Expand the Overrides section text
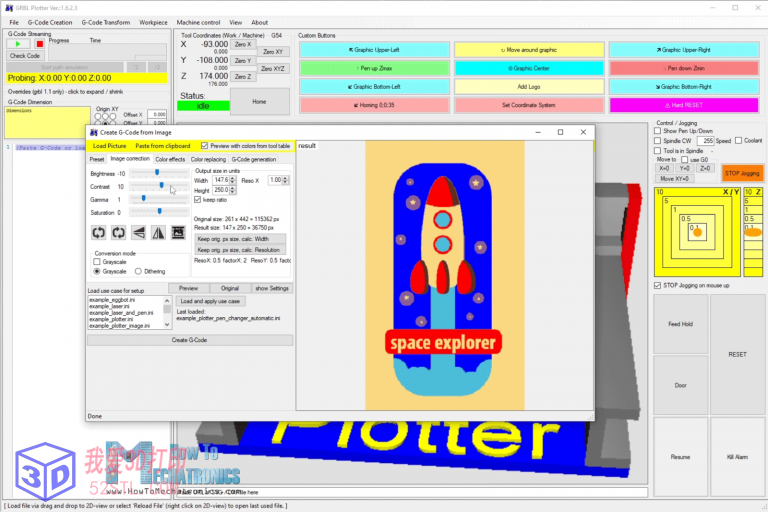Screen dimensions: 768x512 point(65,92)
